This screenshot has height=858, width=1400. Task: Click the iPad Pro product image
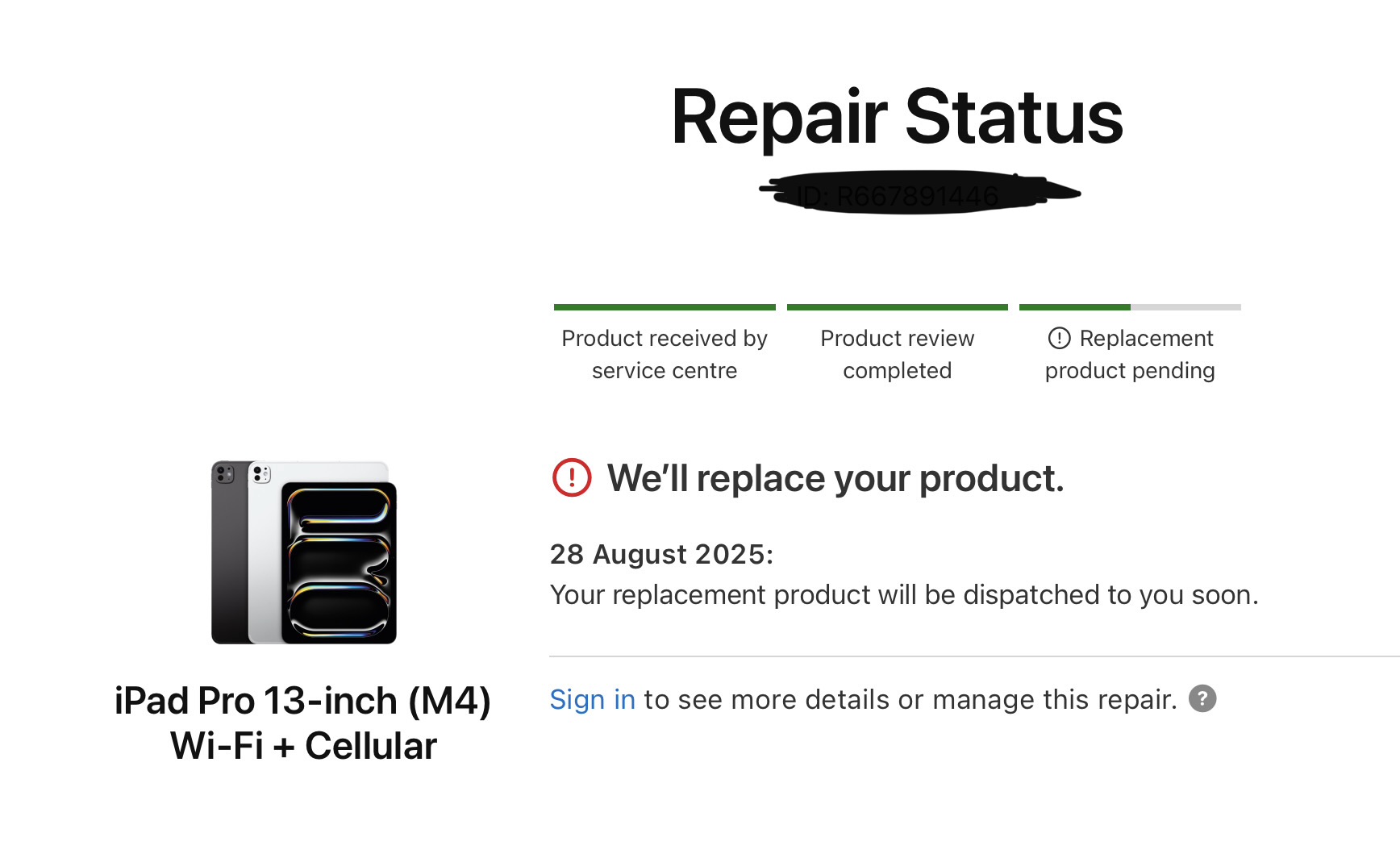304,552
